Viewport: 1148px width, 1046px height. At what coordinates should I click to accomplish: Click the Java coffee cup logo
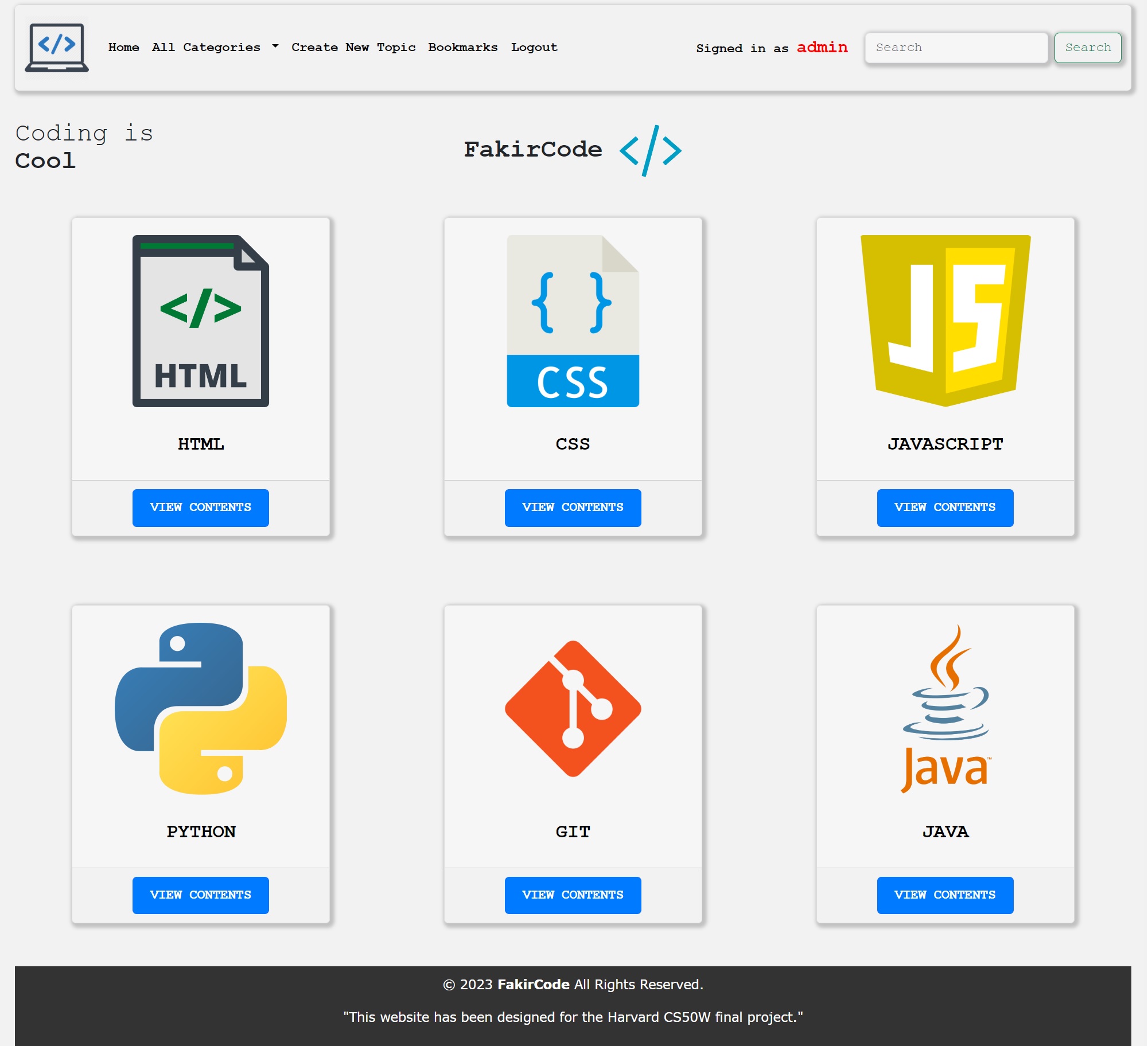[x=944, y=708]
